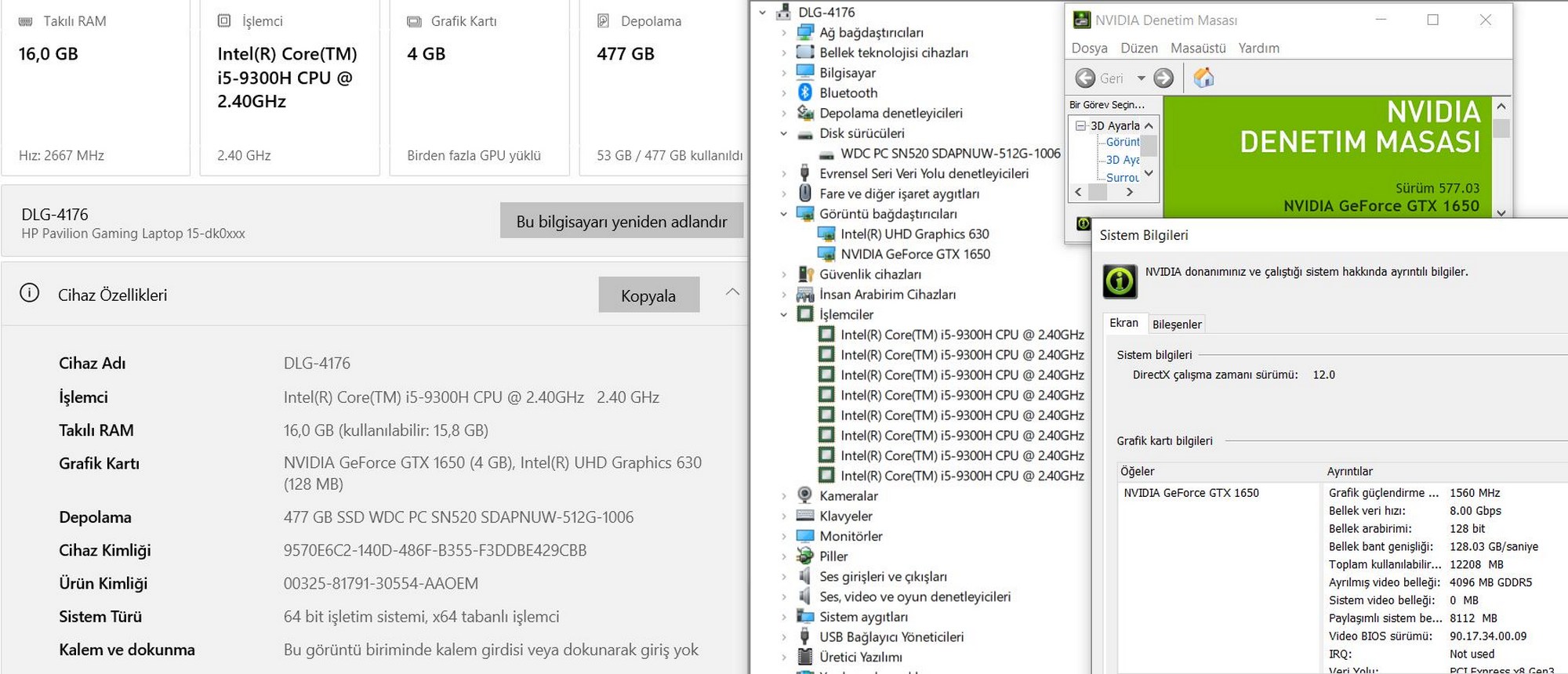Click the NVIDIA banner scroll down arrow
Screen dimensions: 1568x674
(1501, 212)
